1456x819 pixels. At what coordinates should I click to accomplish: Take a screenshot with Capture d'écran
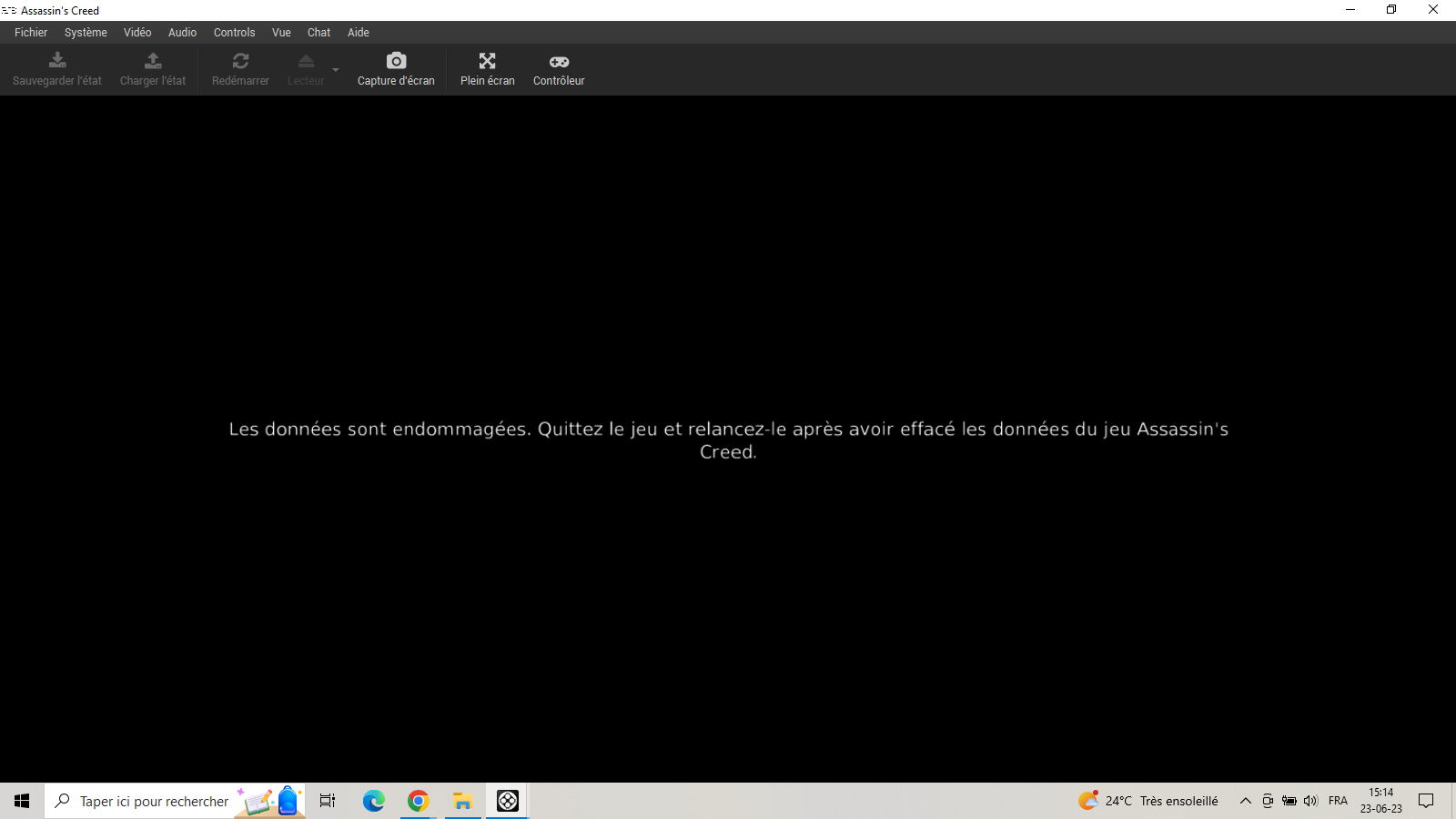396,69
